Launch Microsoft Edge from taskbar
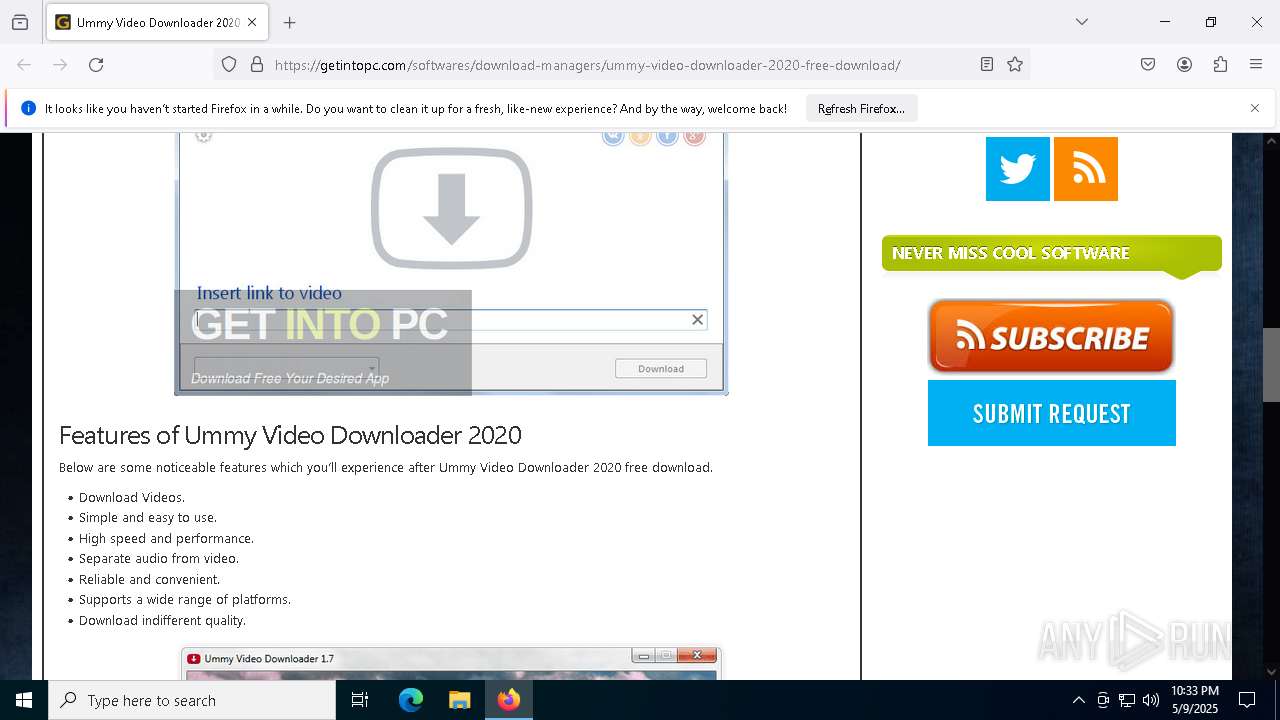1280x720 pixels. [x=411, y=700]
